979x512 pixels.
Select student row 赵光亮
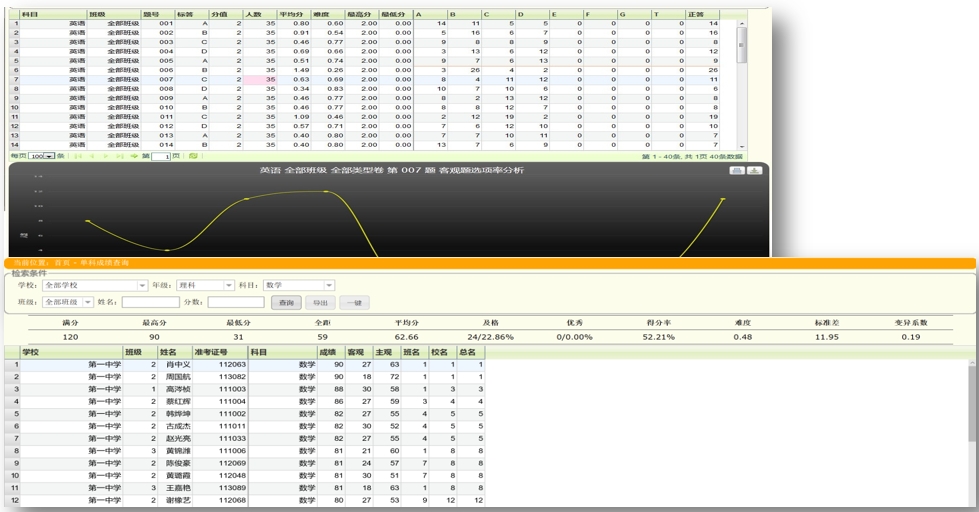(x=245, y=439)
